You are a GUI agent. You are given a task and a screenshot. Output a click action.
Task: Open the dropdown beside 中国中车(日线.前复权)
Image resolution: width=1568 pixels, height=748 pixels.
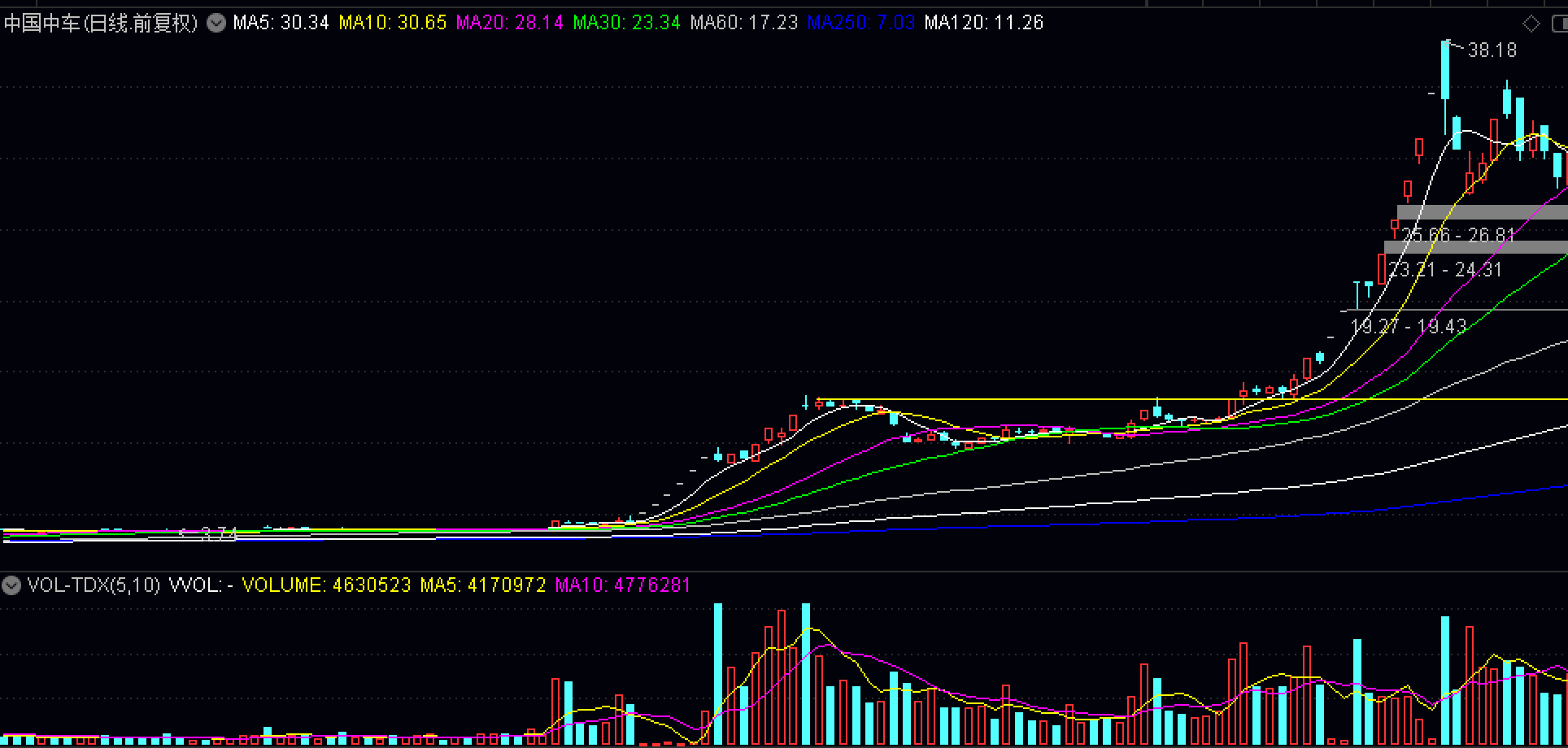(x=216, y=23)
